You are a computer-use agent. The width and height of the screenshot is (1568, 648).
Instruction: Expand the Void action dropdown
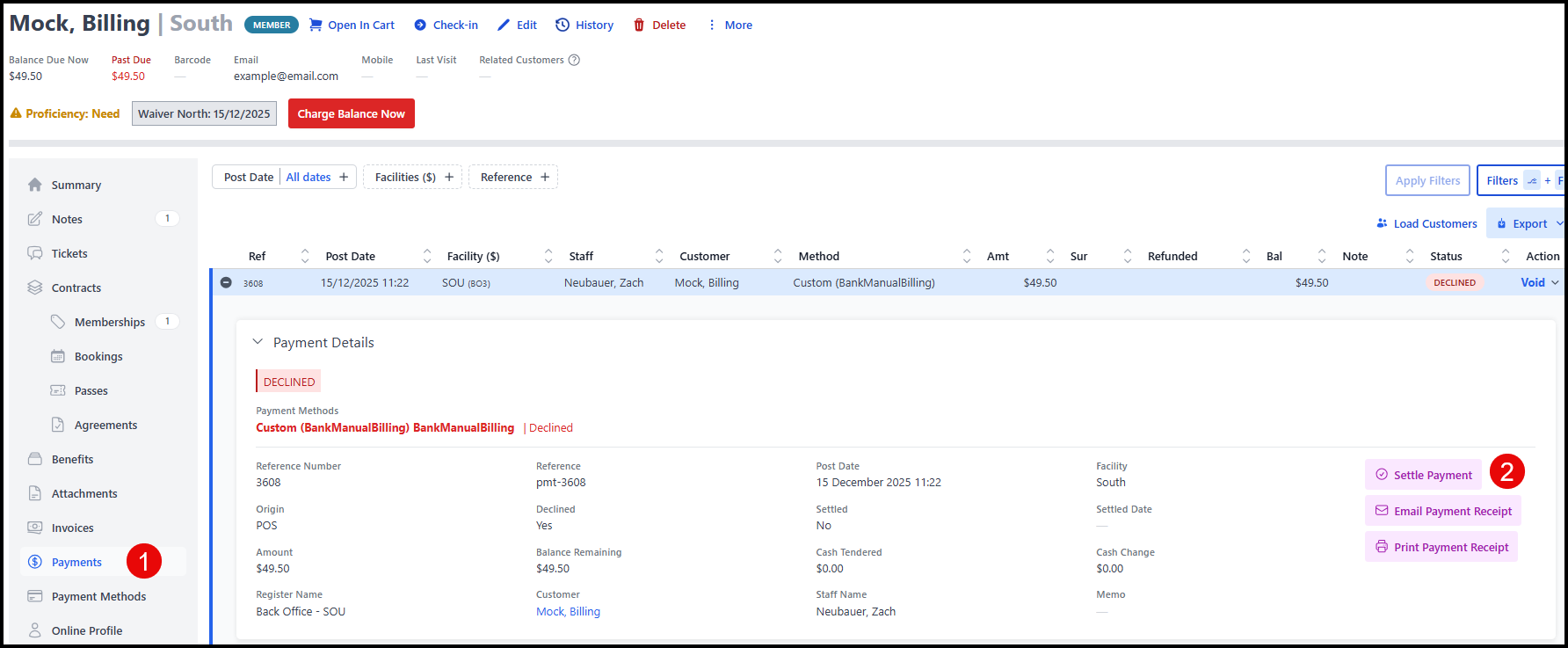coord(1554,282)
